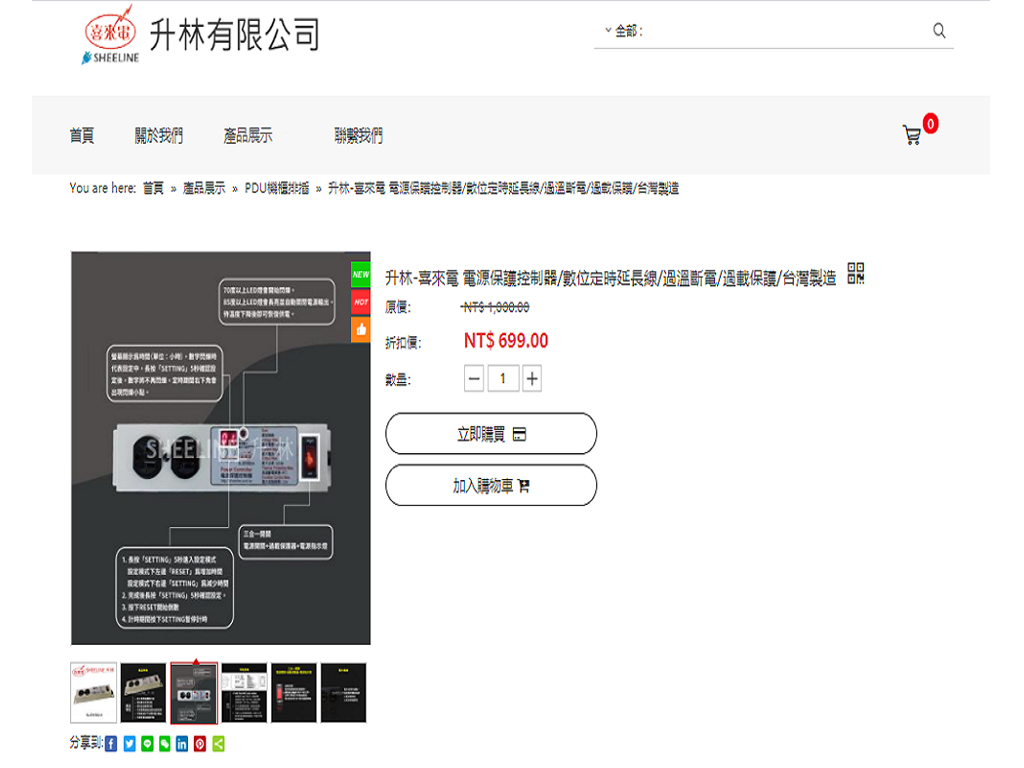Image resolution: width=1024 pixels, height=768 pixels.
Task: Share product on Pinterest
Action: (200, 744)
